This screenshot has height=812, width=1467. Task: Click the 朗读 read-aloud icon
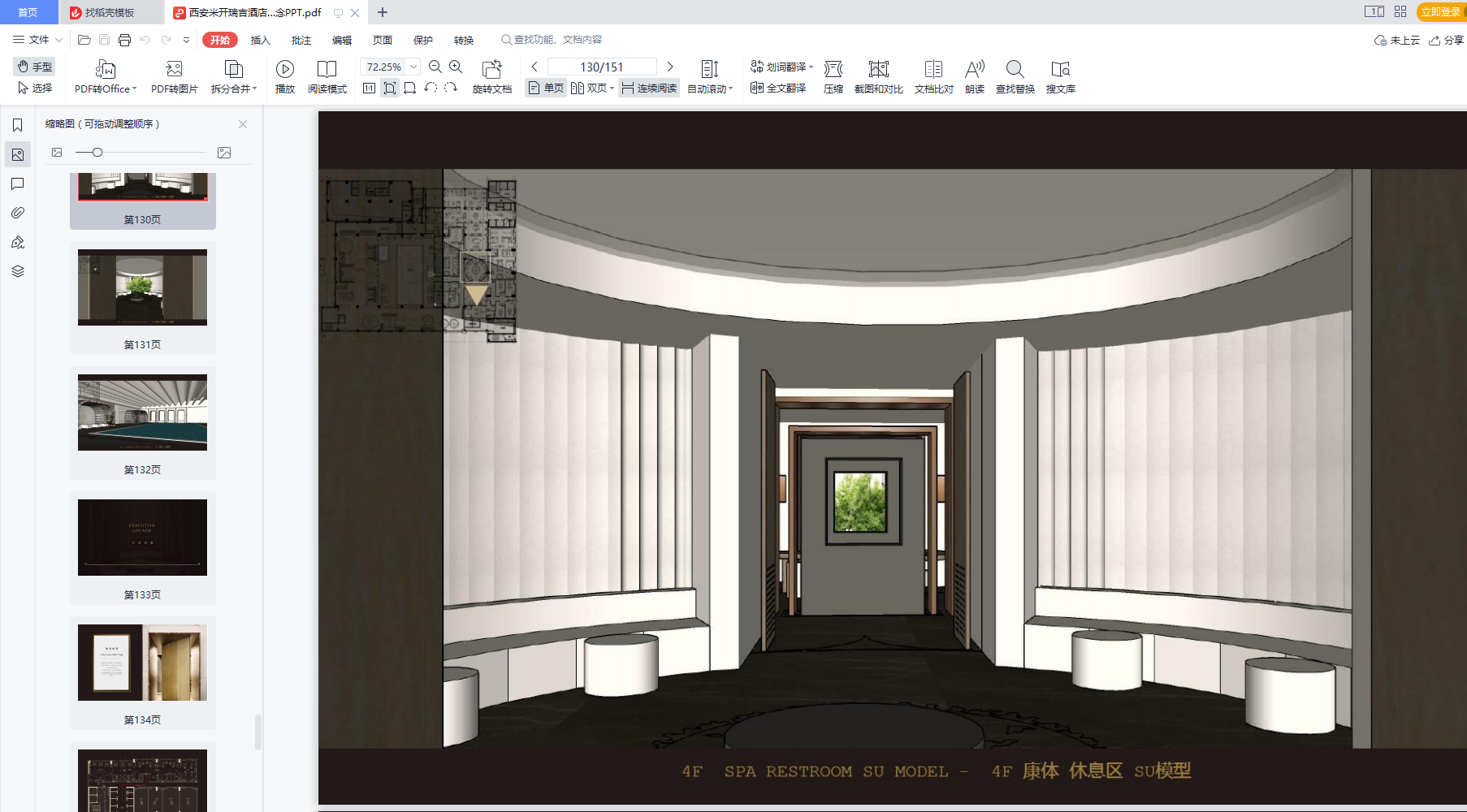pos(974,70)
